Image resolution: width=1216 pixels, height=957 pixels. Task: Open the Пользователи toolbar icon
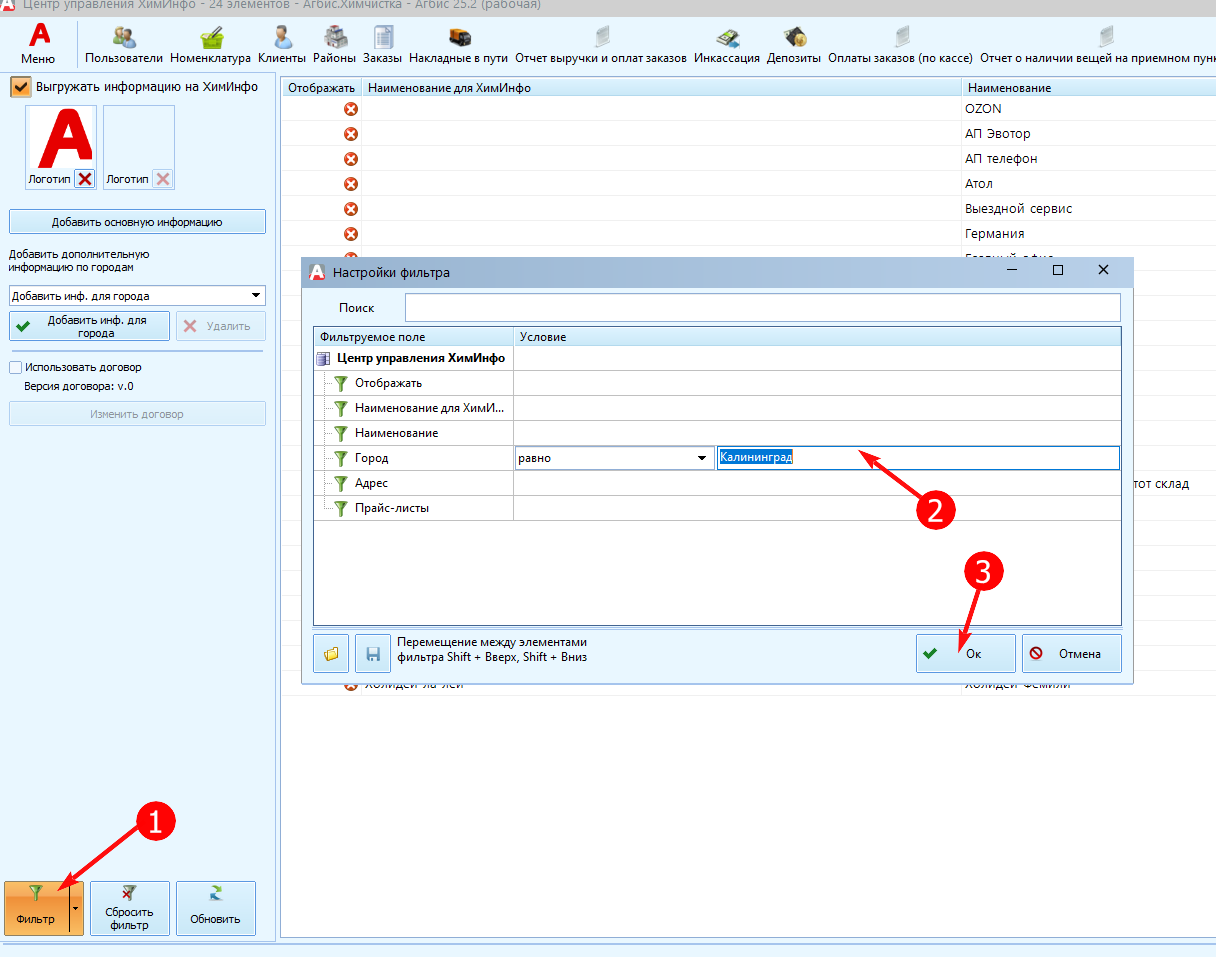124,38
